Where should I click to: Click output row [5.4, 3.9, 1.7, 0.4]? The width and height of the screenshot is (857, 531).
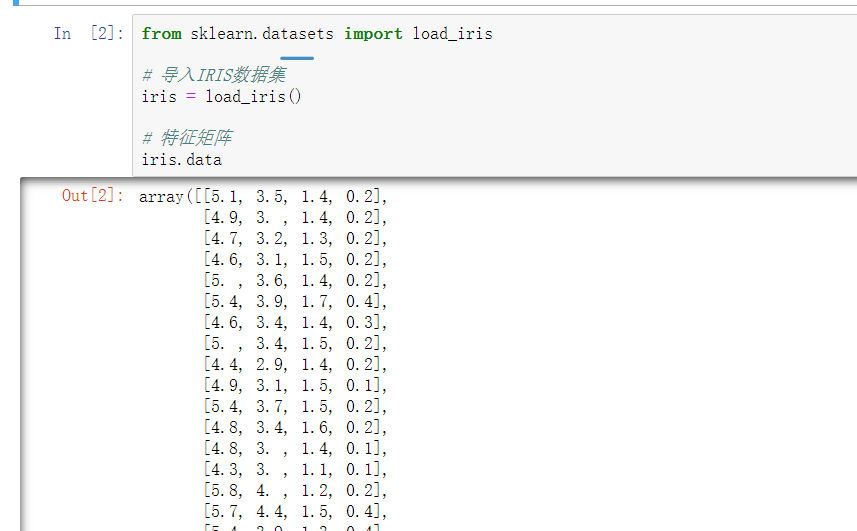point(295,302)
